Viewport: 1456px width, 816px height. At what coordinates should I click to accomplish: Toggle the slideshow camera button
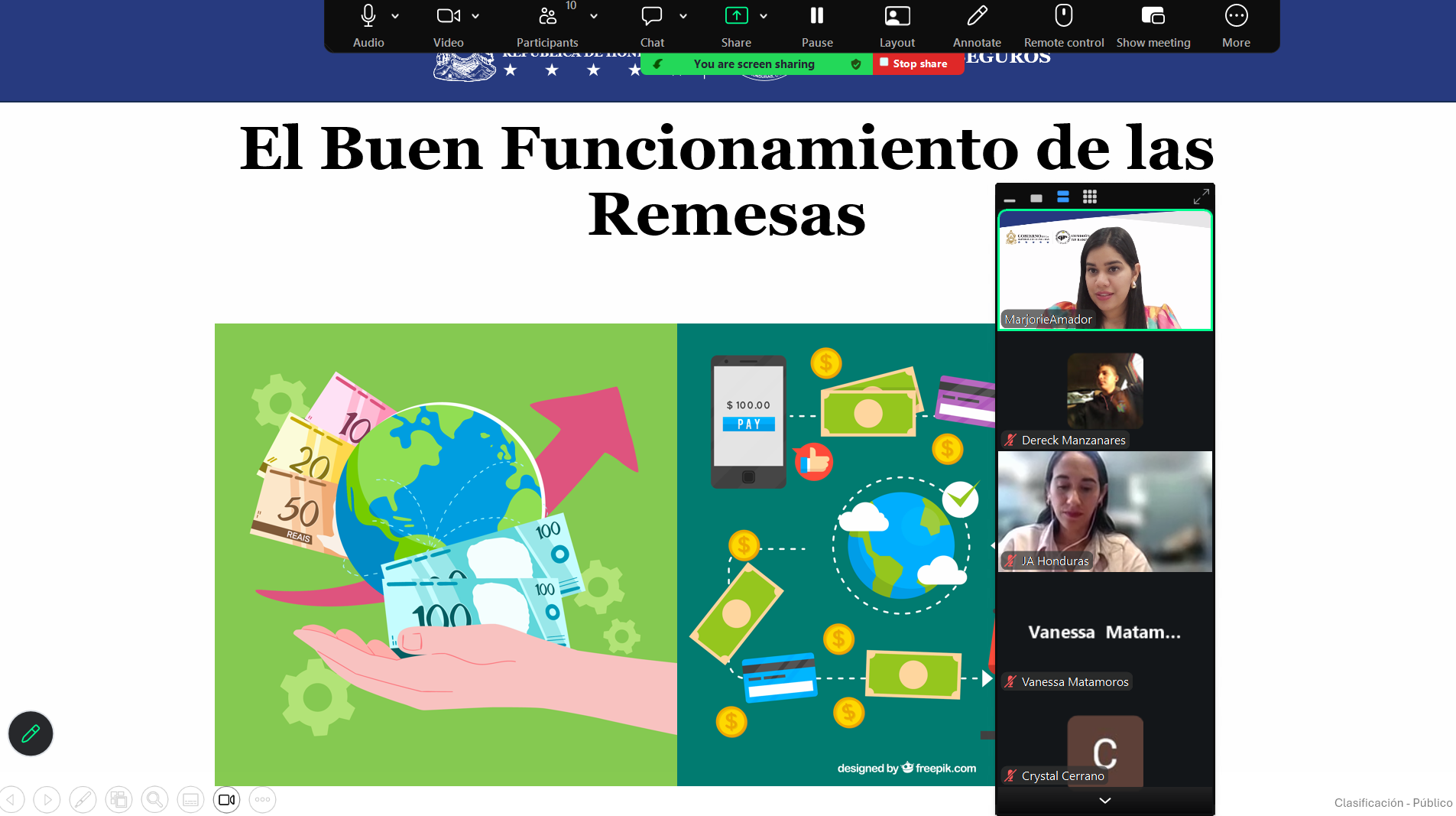pos(226,800)
